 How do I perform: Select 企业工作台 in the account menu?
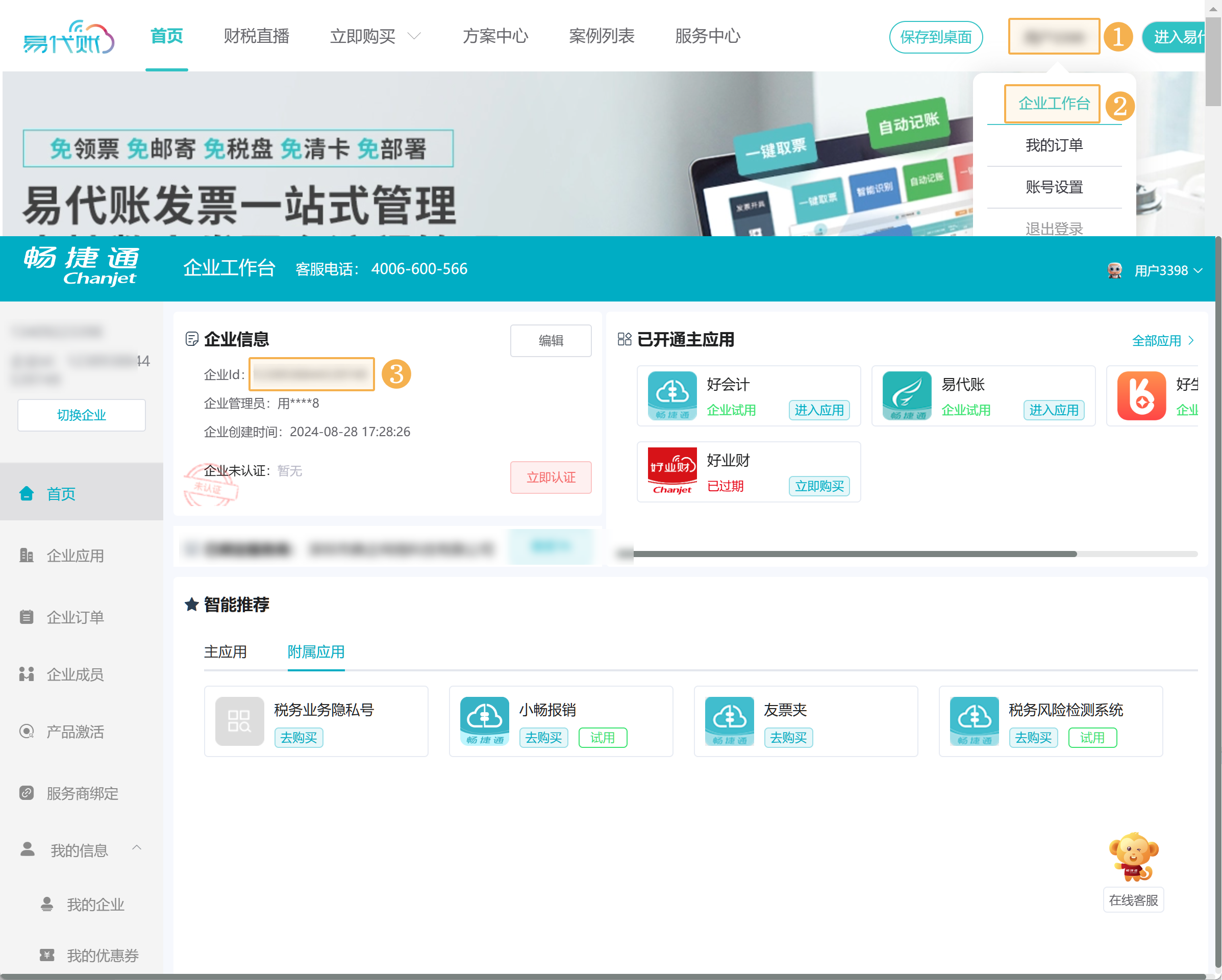point(1053,103)
